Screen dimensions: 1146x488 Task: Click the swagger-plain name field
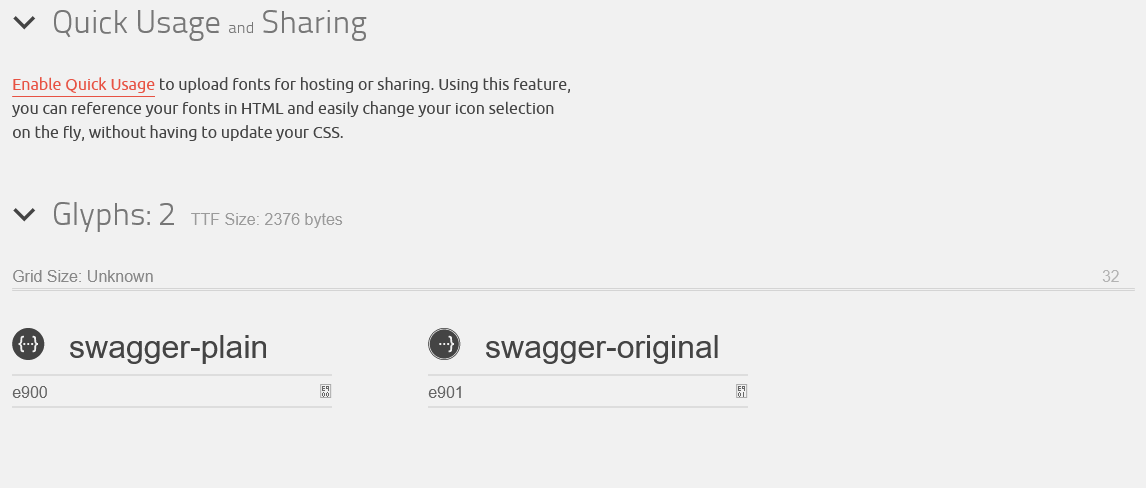click(x=190, y=348)
